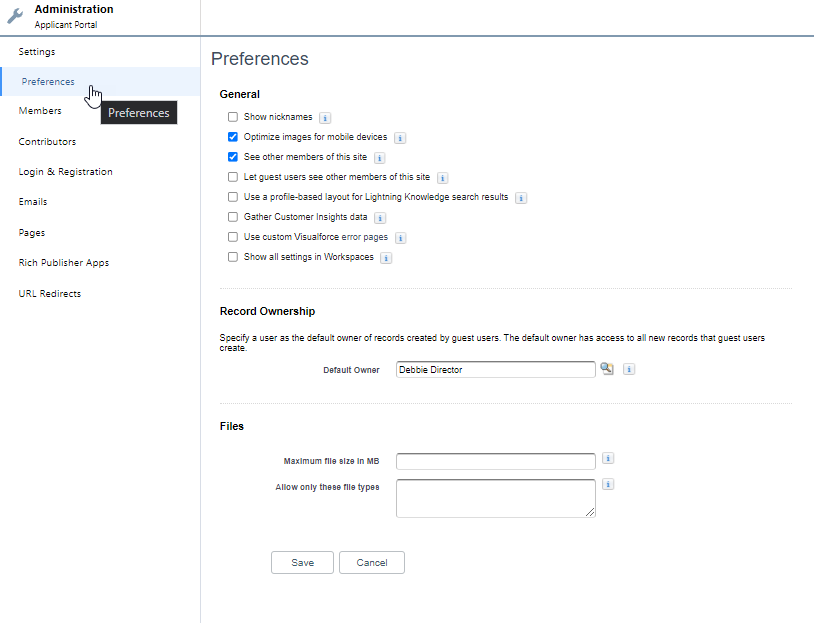
Task: Click info icon beside Allow only these file types
Action: (x=609, y=484)
